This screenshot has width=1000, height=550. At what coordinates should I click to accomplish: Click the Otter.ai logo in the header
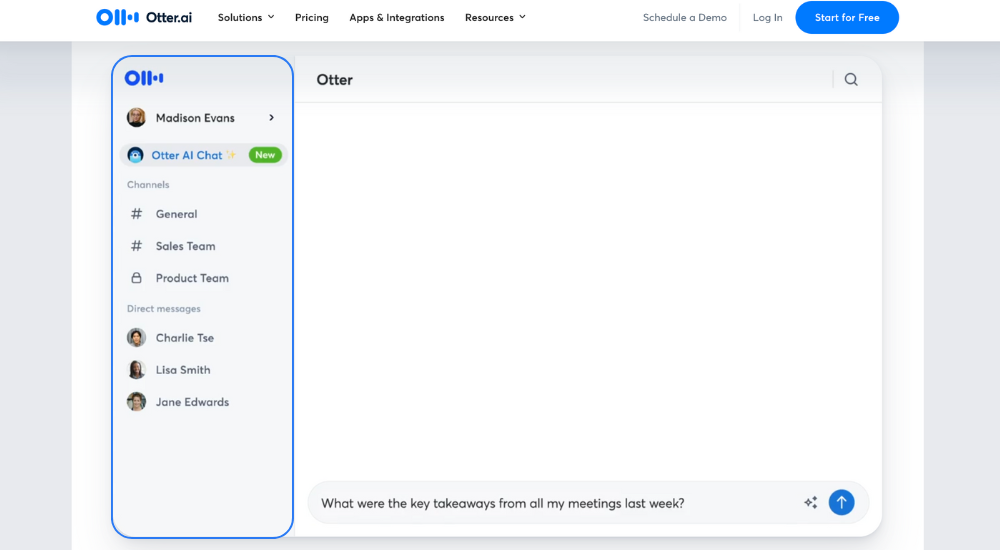144,17
